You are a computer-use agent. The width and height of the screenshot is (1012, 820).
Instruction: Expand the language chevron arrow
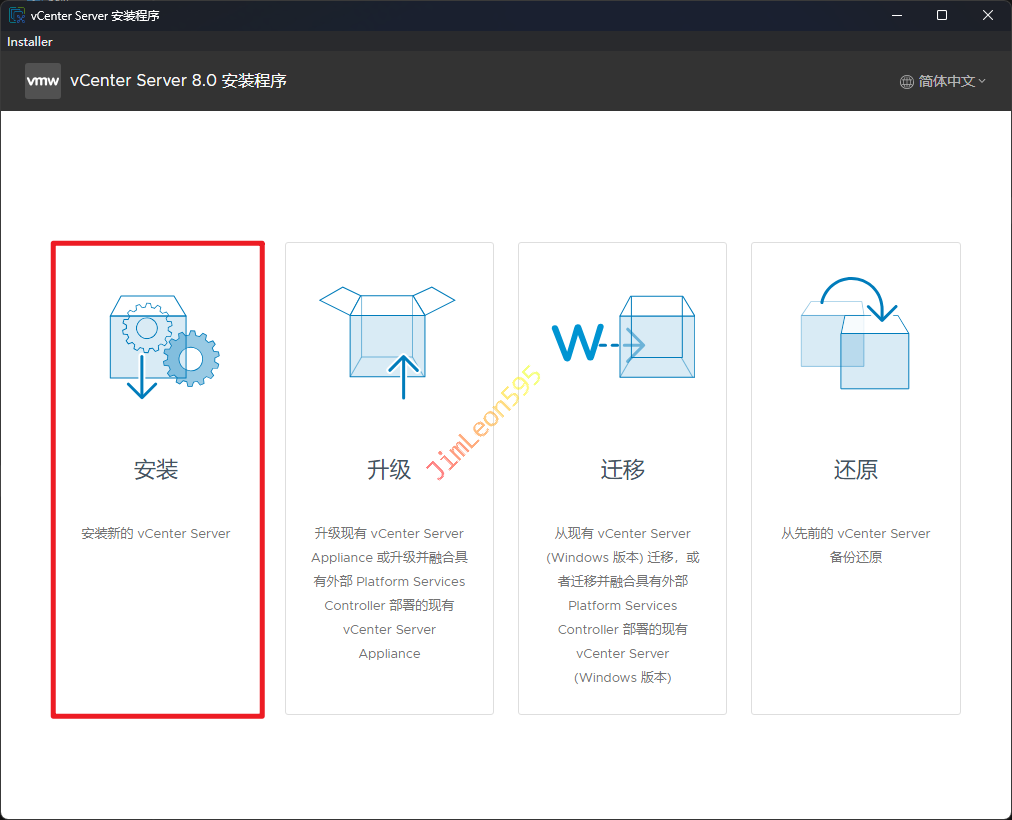pos(982,82)
